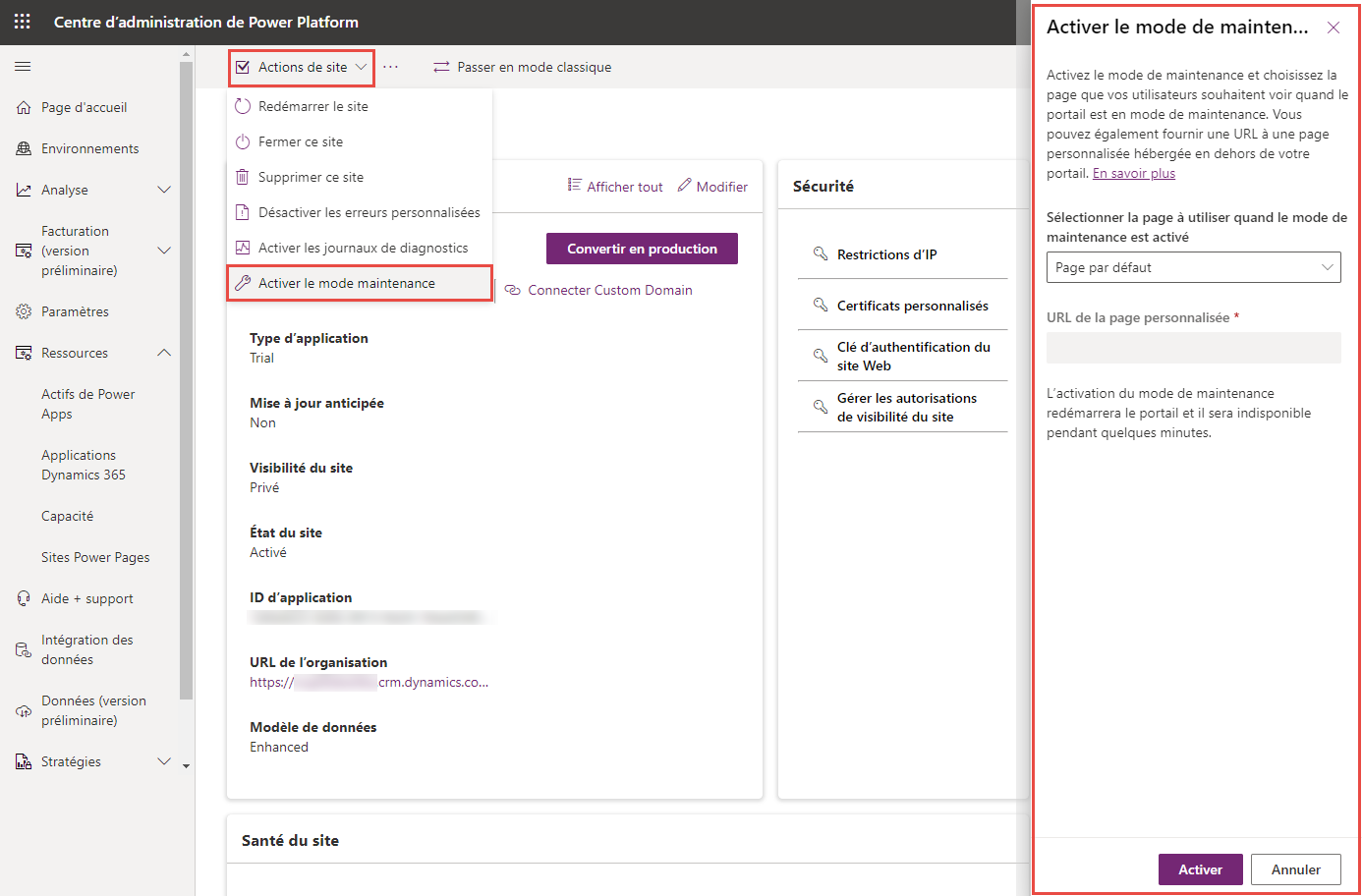This screenshot has height=896, width=1362.
Task: Click the sidebar vertical scrollbar
Action: [x=187, y=381]
